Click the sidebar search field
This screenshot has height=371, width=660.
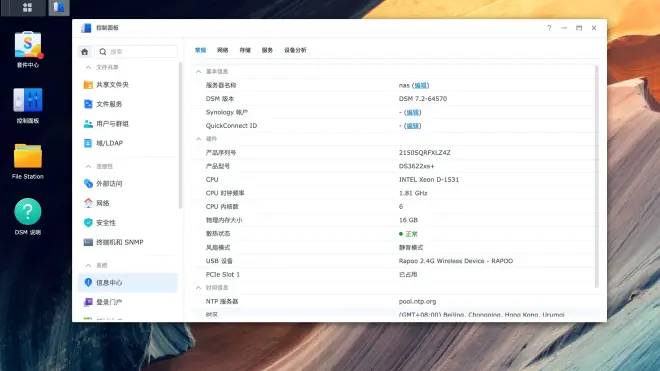(x=136, y=52)
